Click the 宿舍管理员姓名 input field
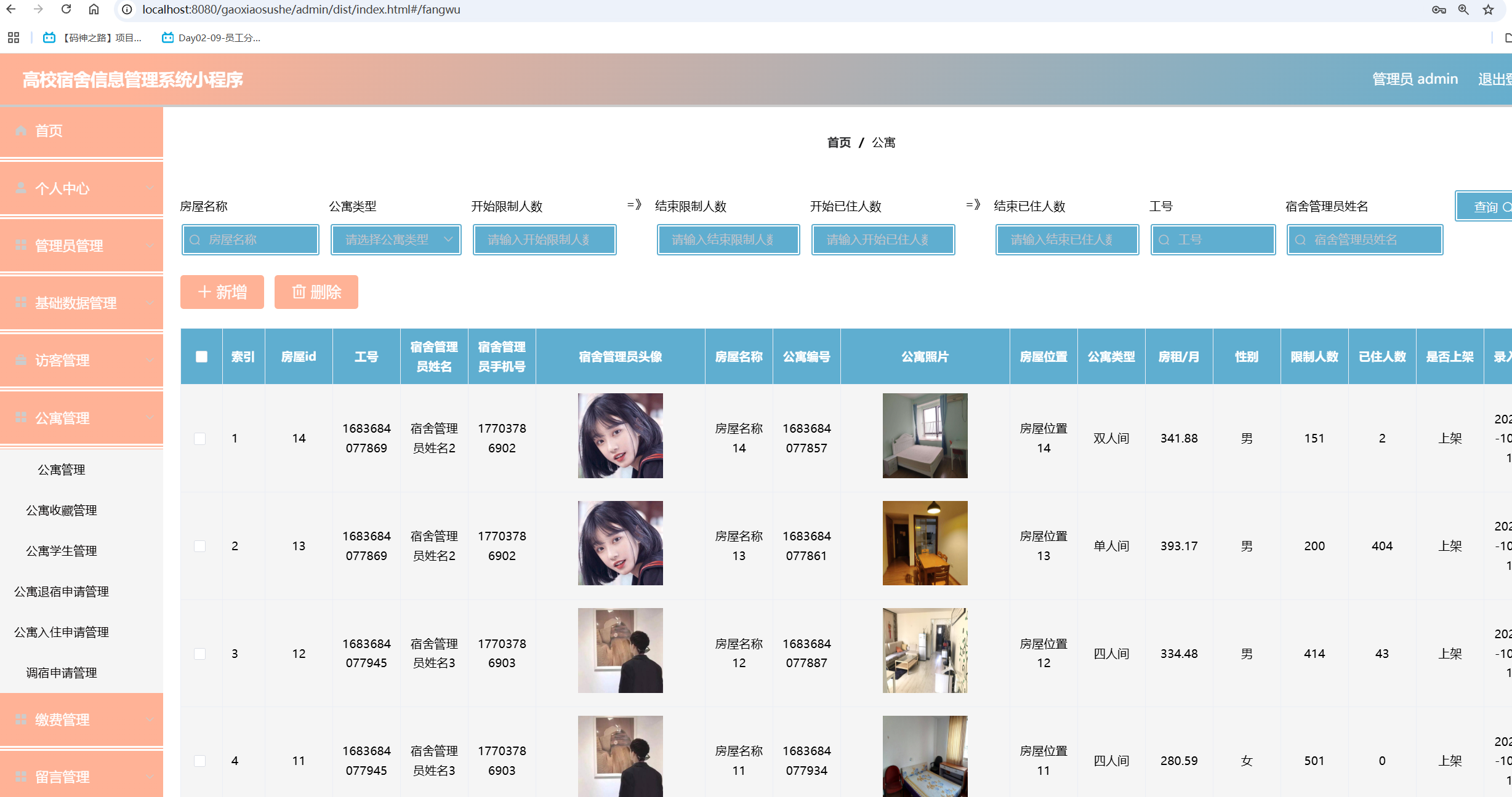Screen dimensions: 1512x797 [1365, 240]
